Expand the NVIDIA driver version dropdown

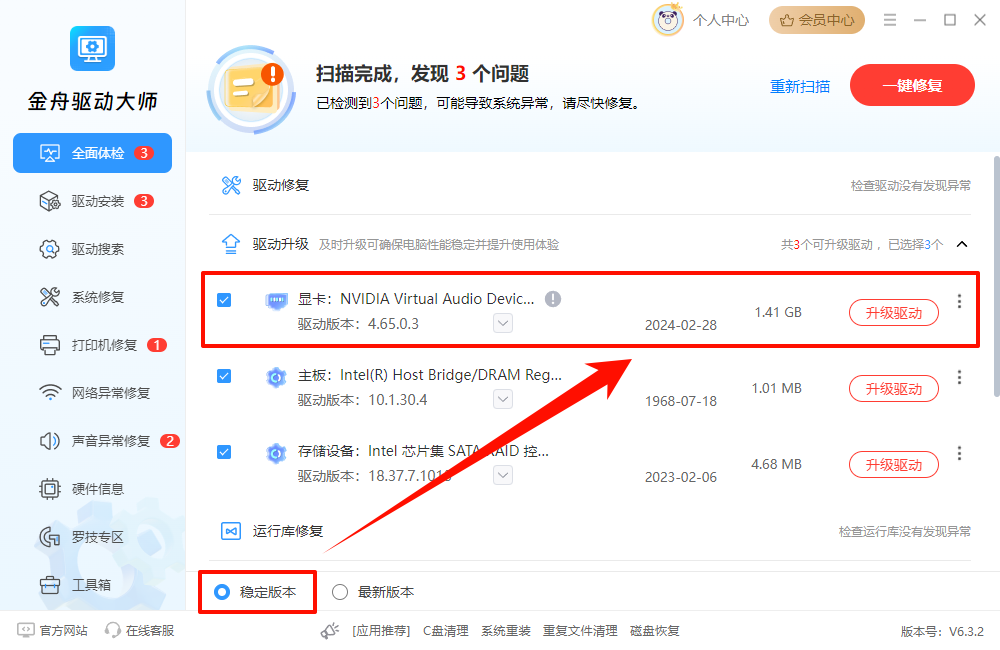pos(503,324)
